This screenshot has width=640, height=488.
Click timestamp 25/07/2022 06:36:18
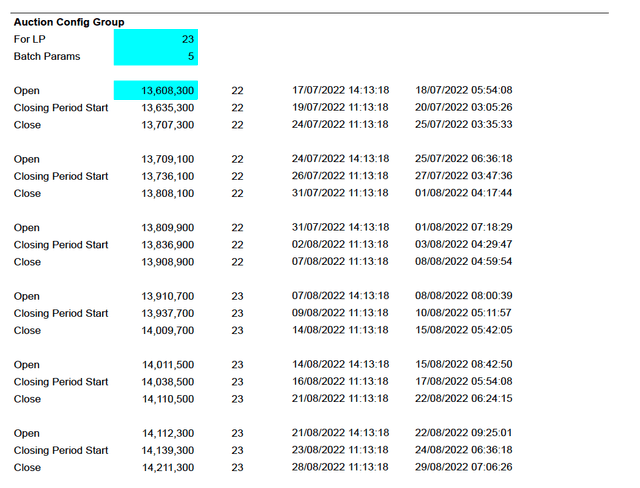tap(464, 159)
